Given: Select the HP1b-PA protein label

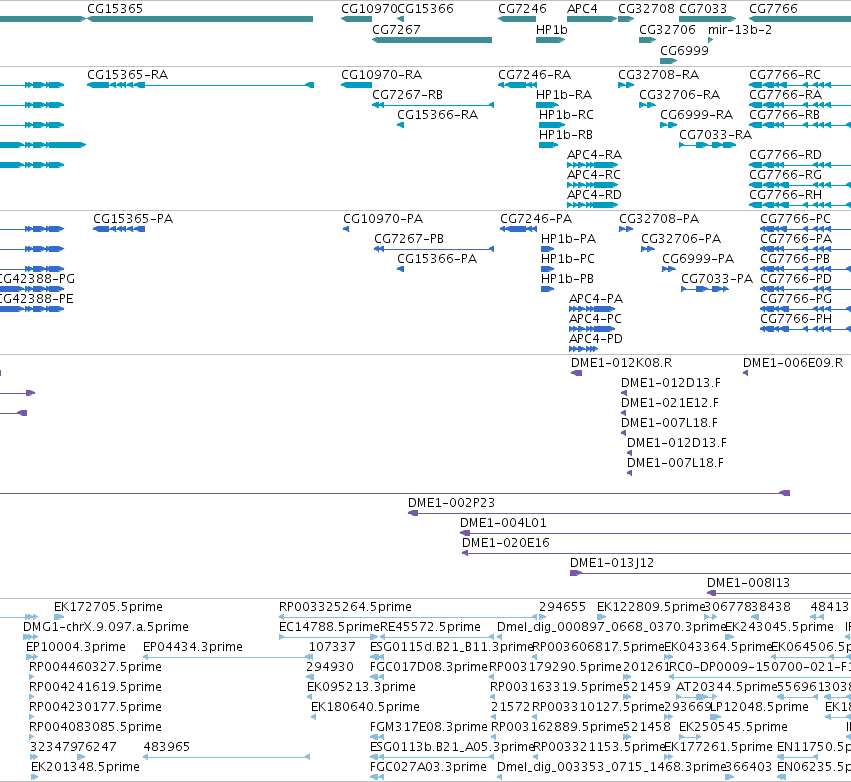Looking at the screenshot, I should tap(568, 239).
